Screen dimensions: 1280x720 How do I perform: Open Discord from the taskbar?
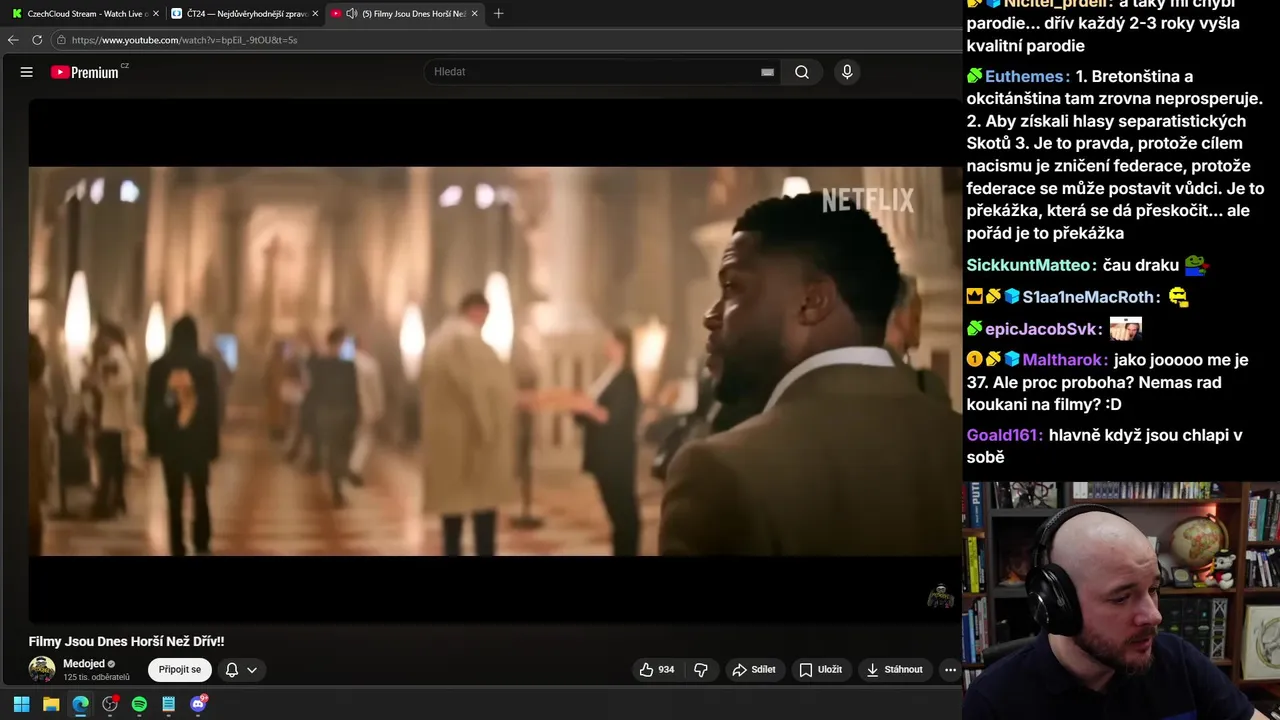(198, 704)
